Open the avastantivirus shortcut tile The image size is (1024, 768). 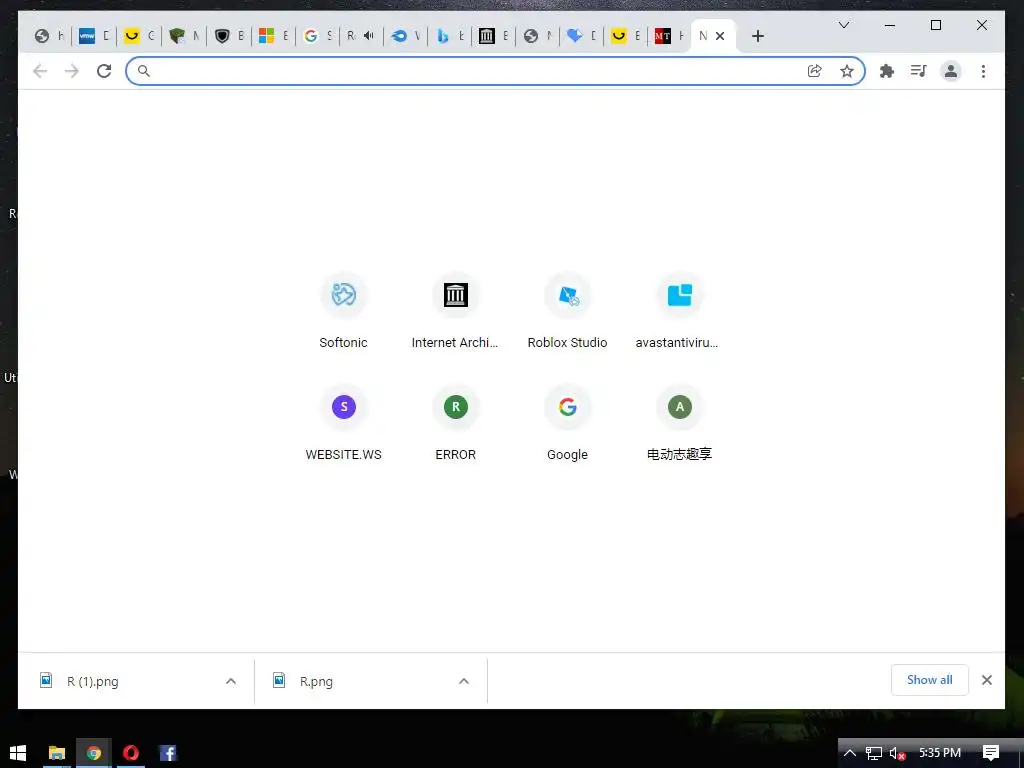tap(679, 310)
